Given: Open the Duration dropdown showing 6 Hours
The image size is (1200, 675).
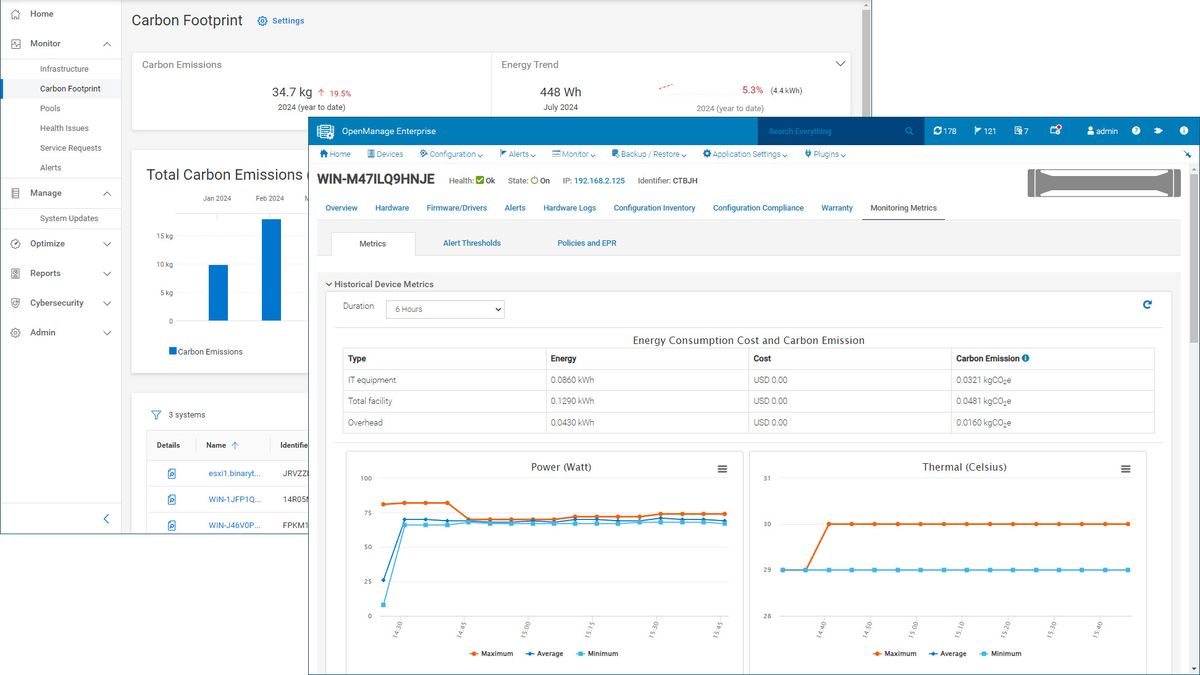Looking at the screenshot, I should point(445,309).
